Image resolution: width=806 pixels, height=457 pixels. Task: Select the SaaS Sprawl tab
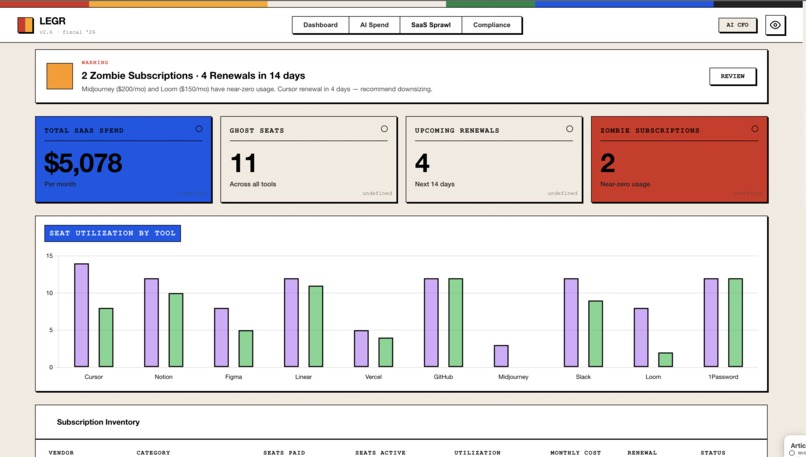(431, 25)
